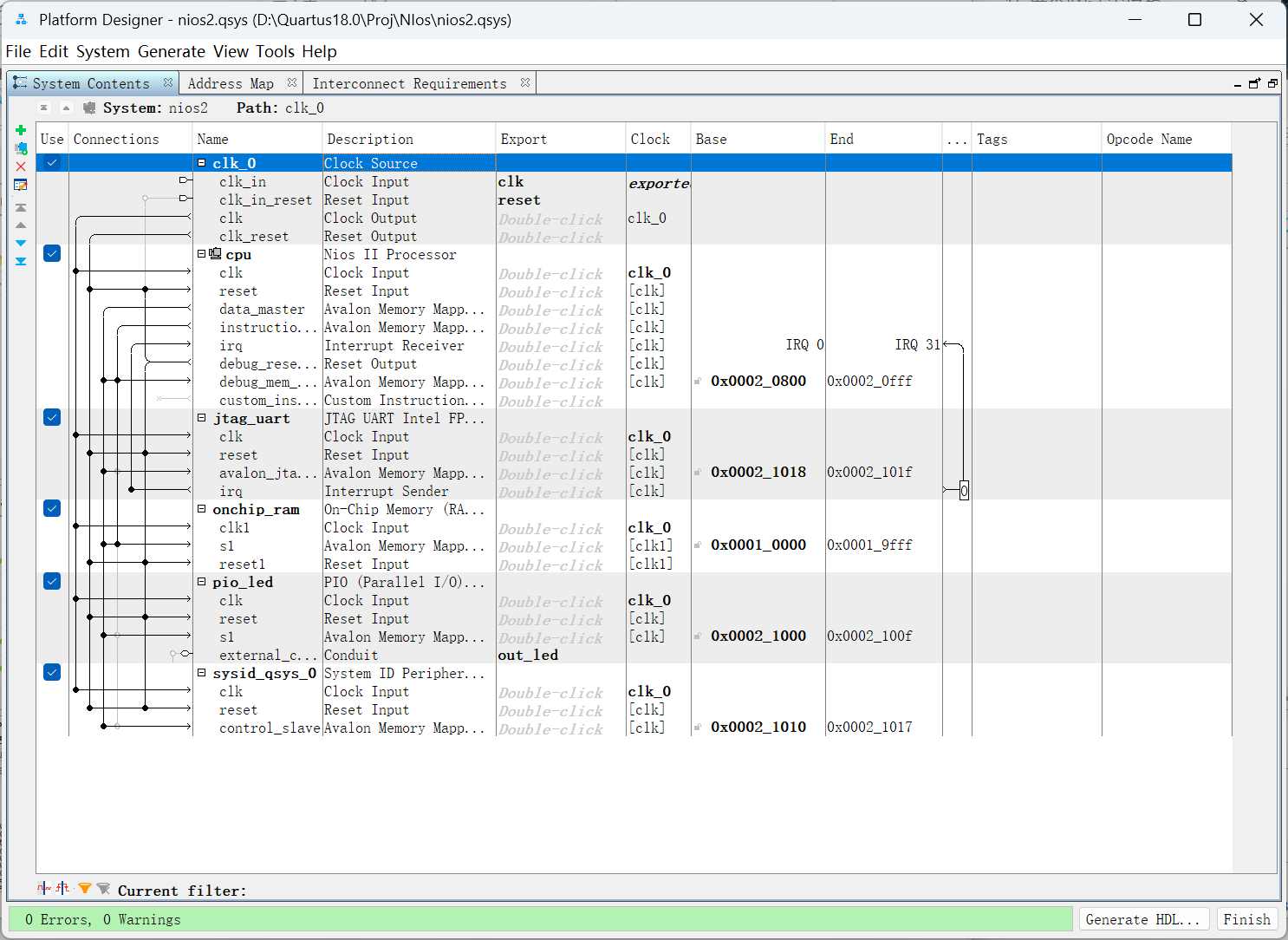Image resolution: width=1288 pixels, height=940 pixels.
Task: Click the Base column header
Action: coord(758,139)
